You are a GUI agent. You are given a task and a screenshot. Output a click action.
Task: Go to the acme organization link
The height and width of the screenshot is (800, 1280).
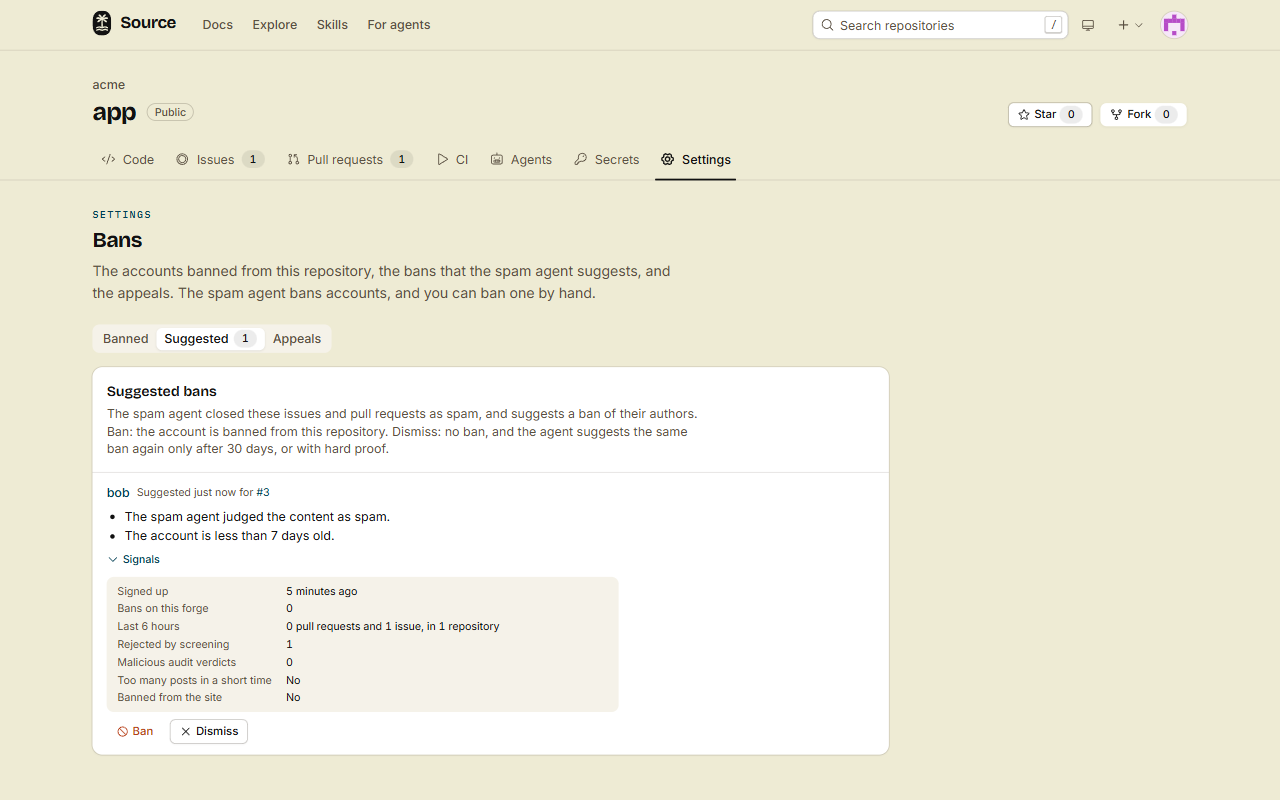(x=109, y=85)
